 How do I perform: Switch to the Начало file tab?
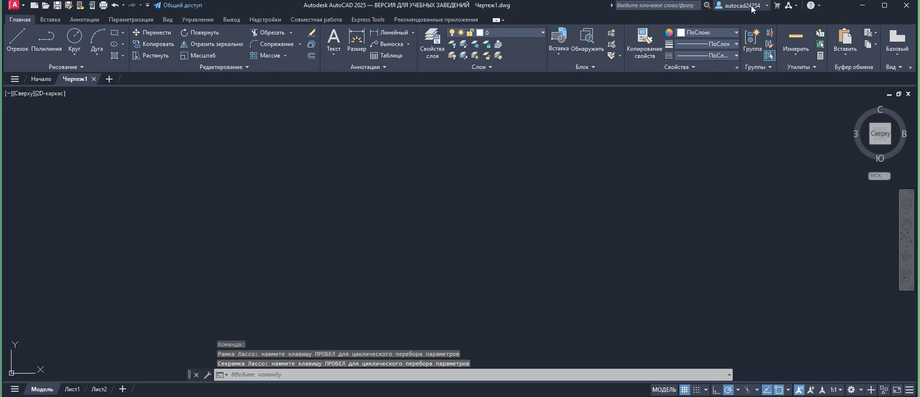[x=41, y=79]
